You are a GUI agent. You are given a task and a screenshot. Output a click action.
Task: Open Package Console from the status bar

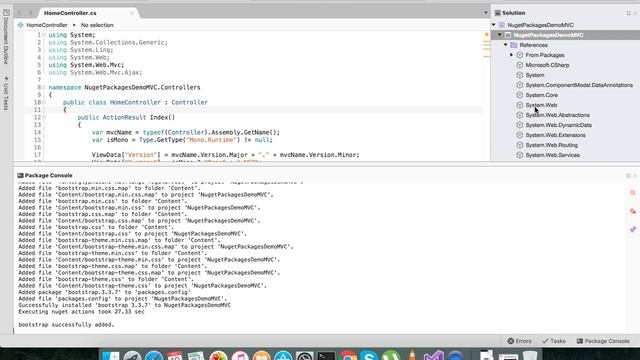603,341
